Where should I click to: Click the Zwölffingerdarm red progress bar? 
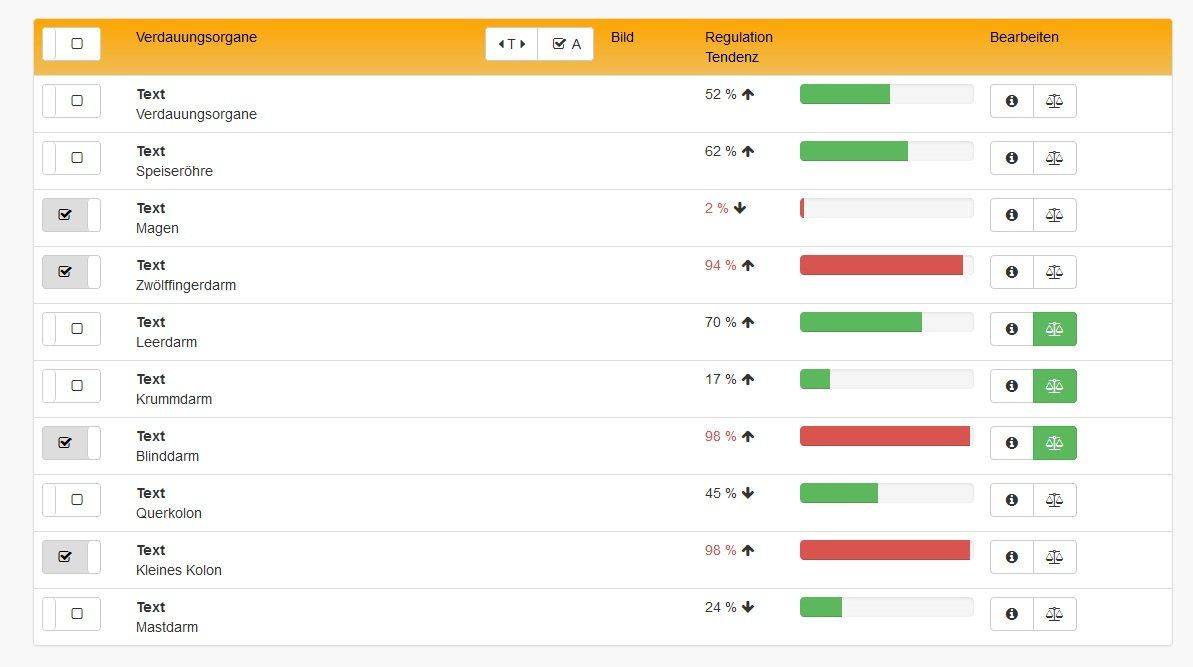(x=881, y=265)
